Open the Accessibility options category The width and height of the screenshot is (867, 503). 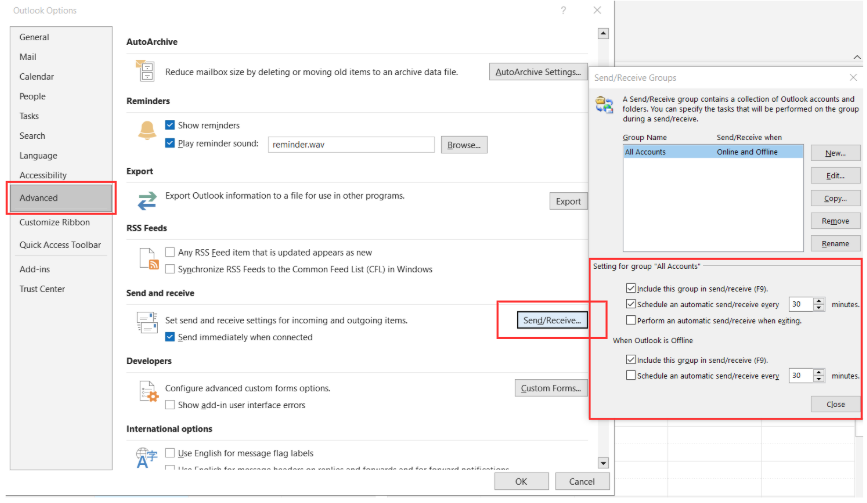(x=61, y=175)
